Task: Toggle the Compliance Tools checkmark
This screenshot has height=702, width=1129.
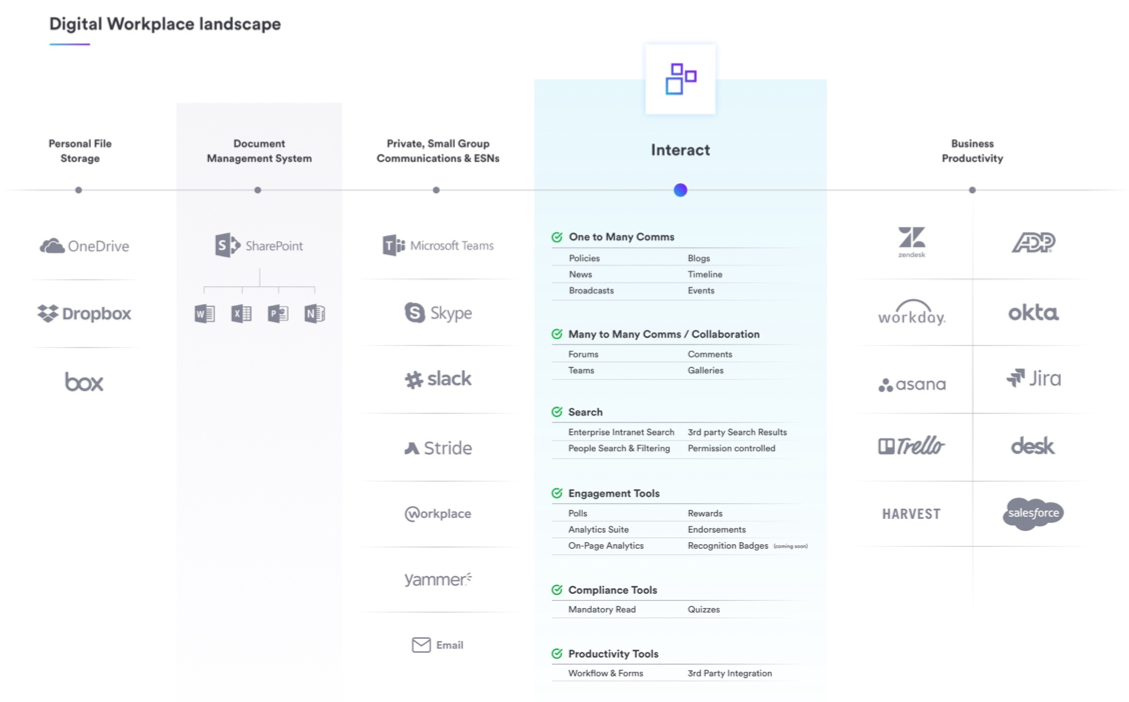Action: [557, 590]
